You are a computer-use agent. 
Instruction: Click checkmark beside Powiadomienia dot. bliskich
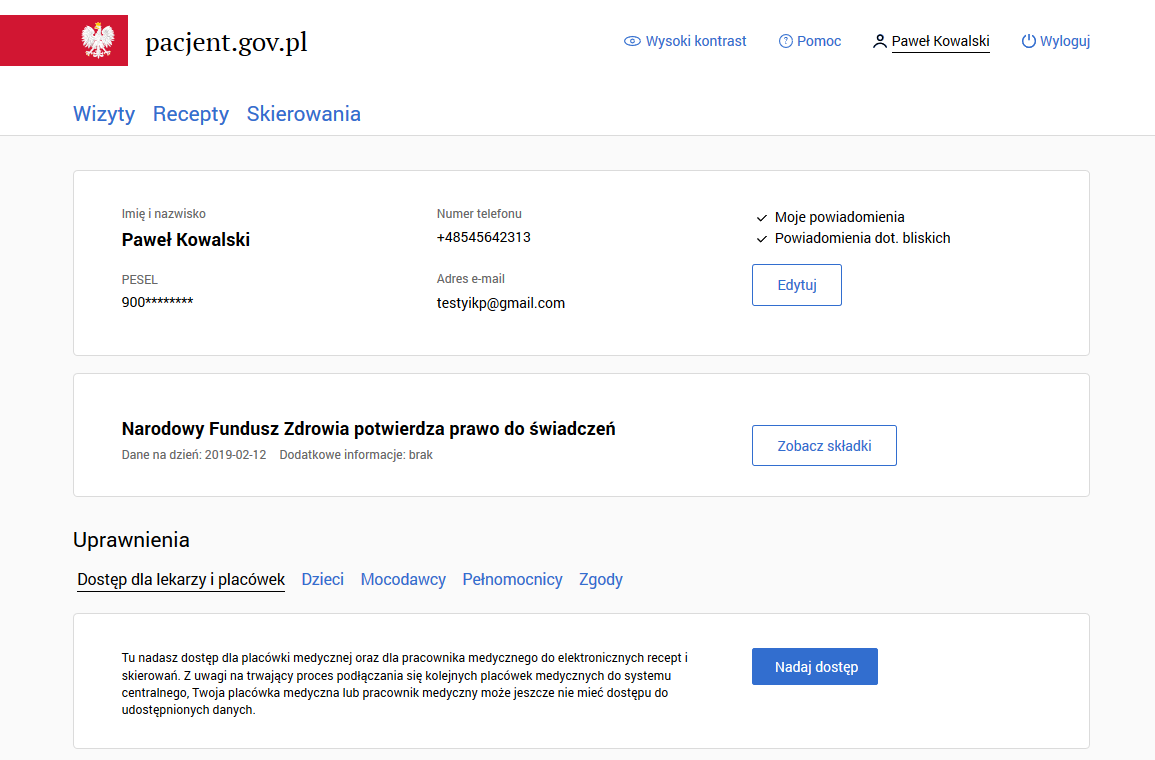tap(762, 239)
